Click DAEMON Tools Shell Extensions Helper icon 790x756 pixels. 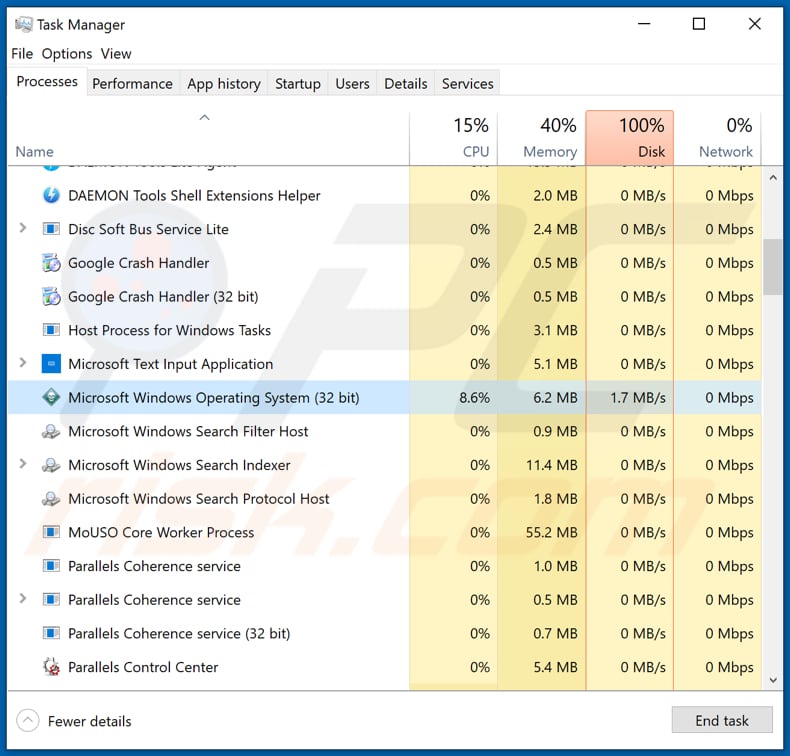(51, 195)
